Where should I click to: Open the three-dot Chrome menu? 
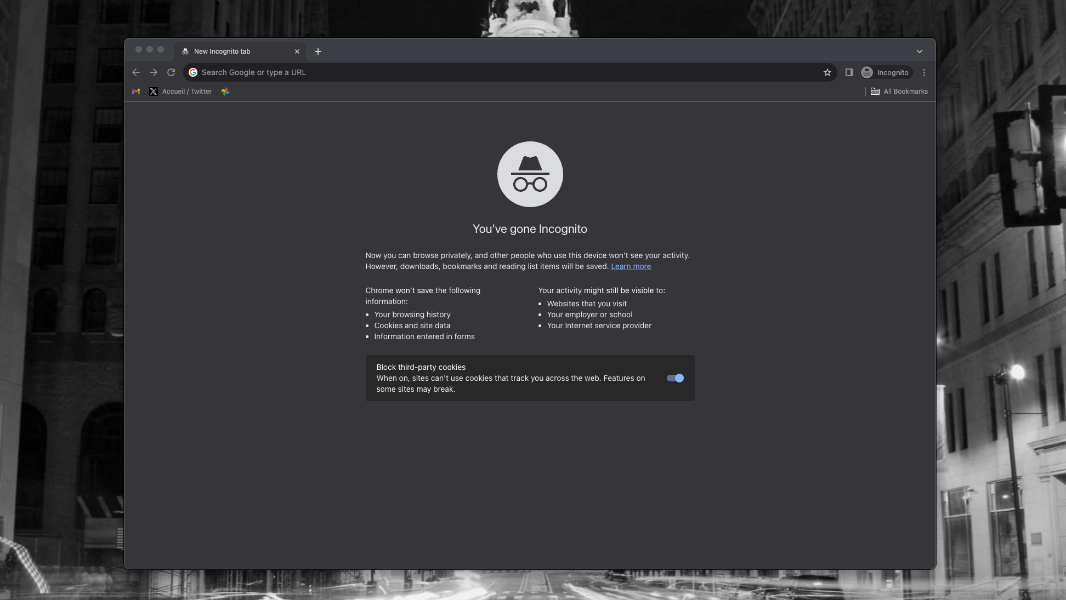(x=923, y=72)
